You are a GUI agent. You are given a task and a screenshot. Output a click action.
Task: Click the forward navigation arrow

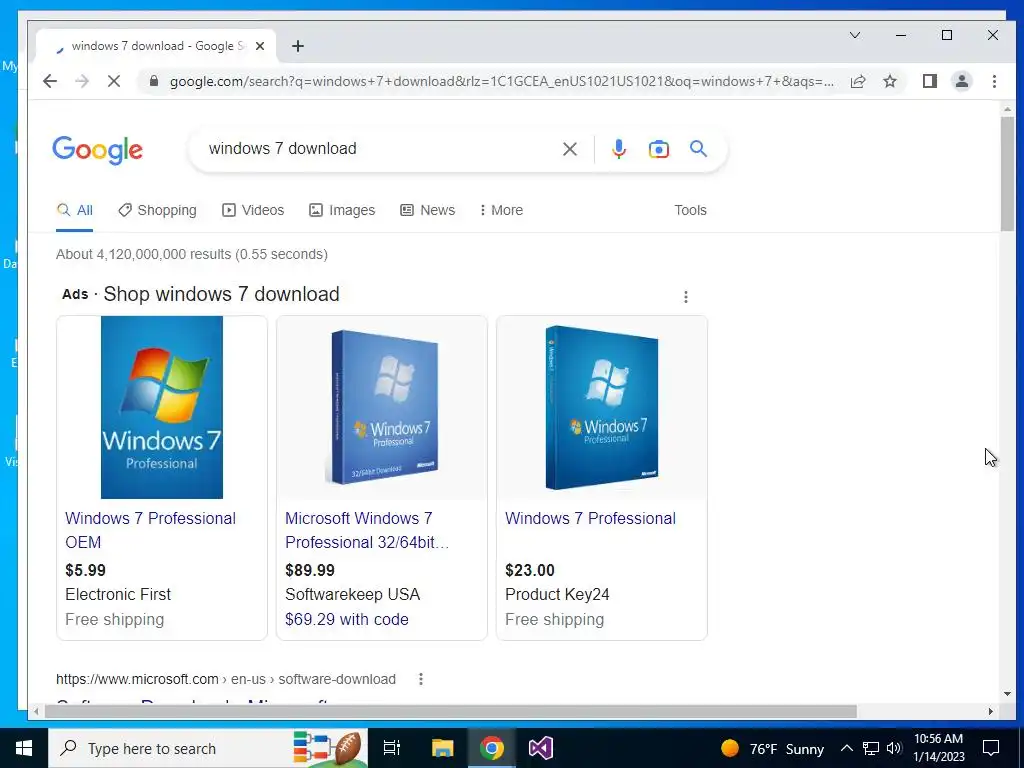82,81
